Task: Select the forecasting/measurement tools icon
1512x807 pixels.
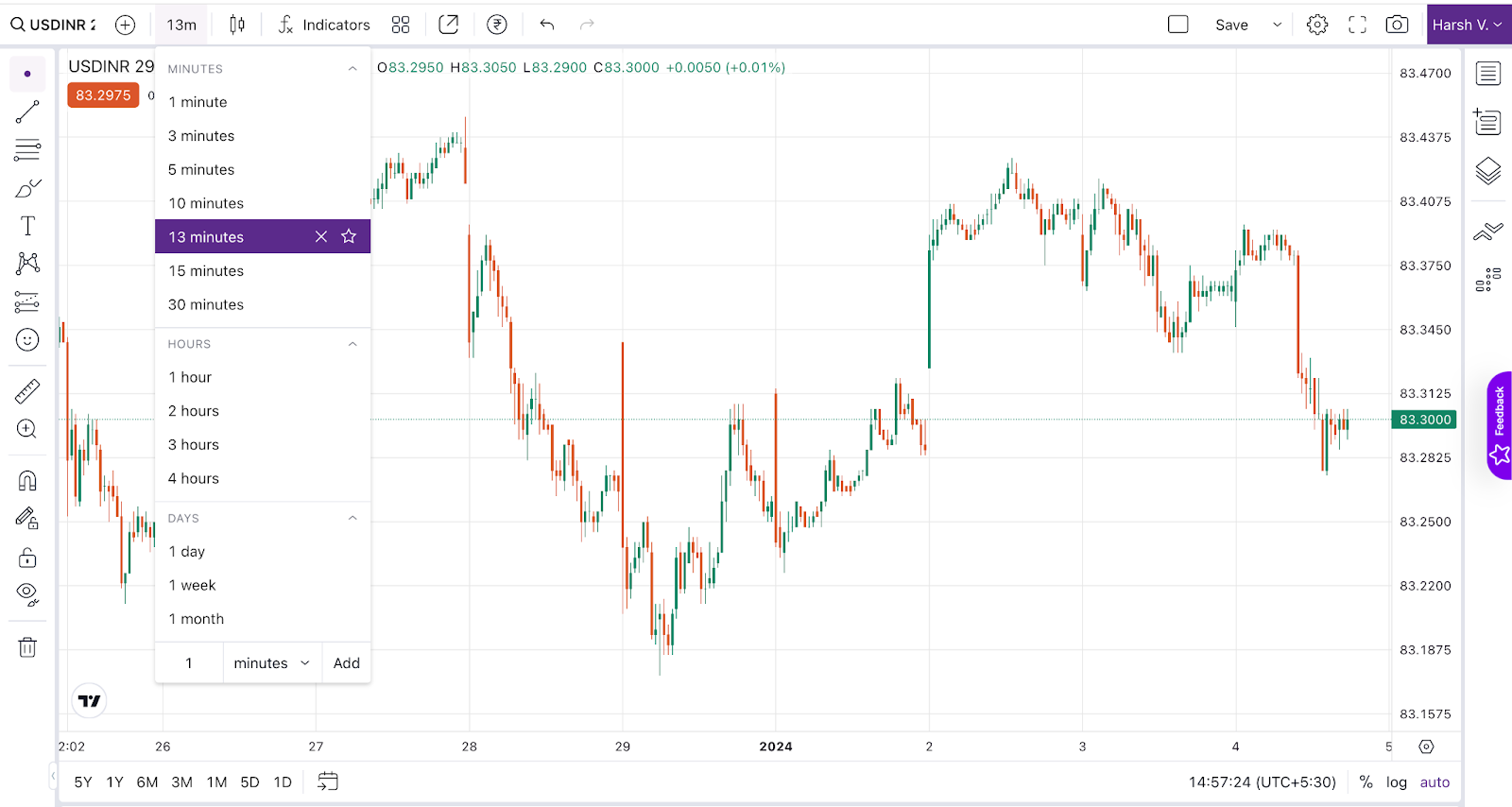Action: click(x=27, y=301)
